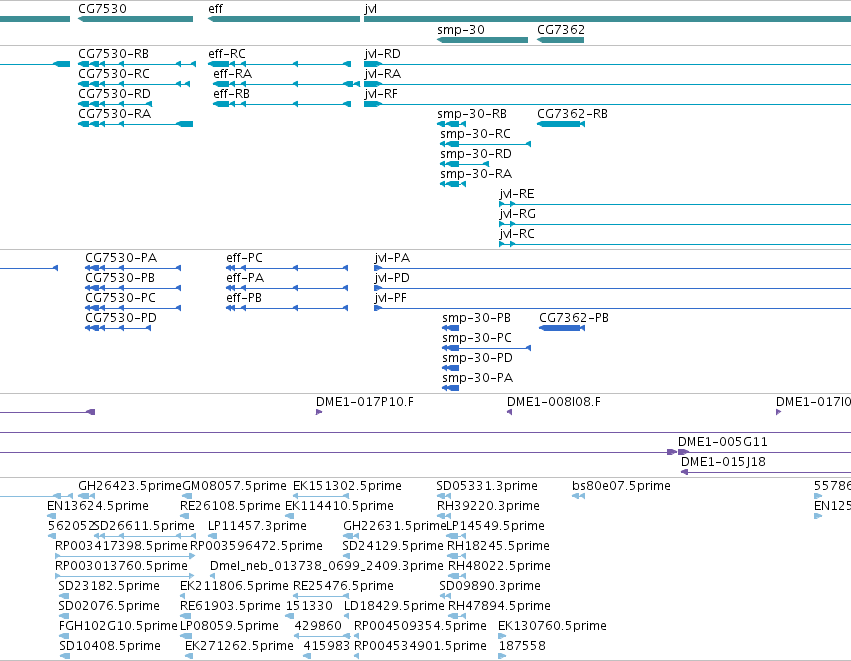Click Dmel_neb_013738_0699_2409.3prime EST
Viewport: 851px width, 661px height.
point(213,576)
